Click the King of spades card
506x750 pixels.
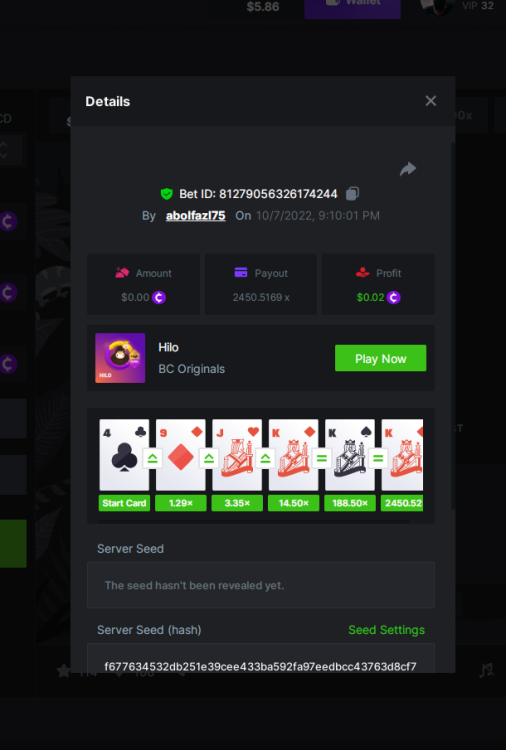(350, 455)
